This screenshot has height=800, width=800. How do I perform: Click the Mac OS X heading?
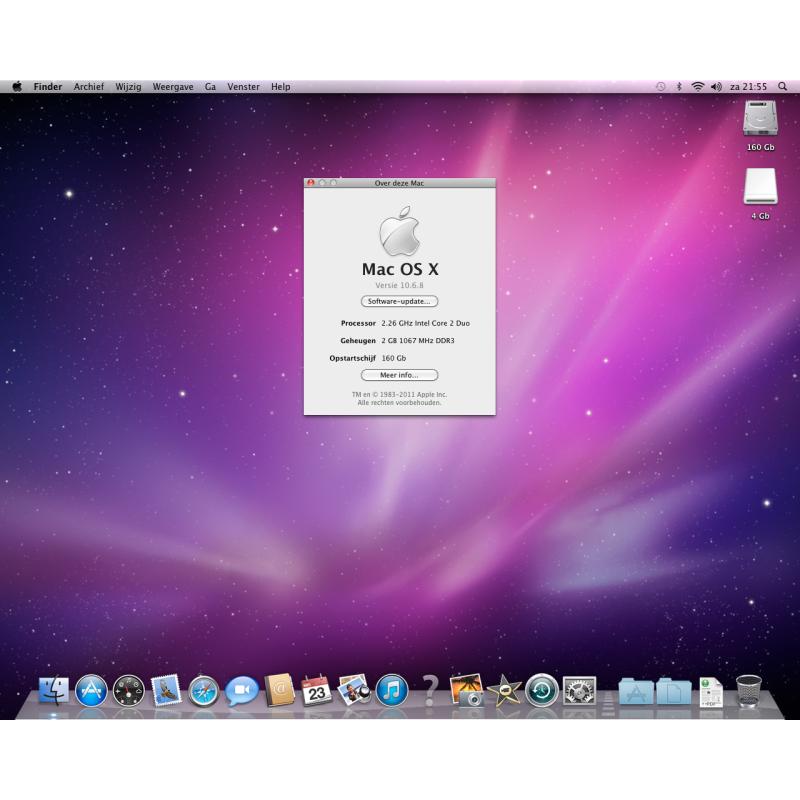400,269
